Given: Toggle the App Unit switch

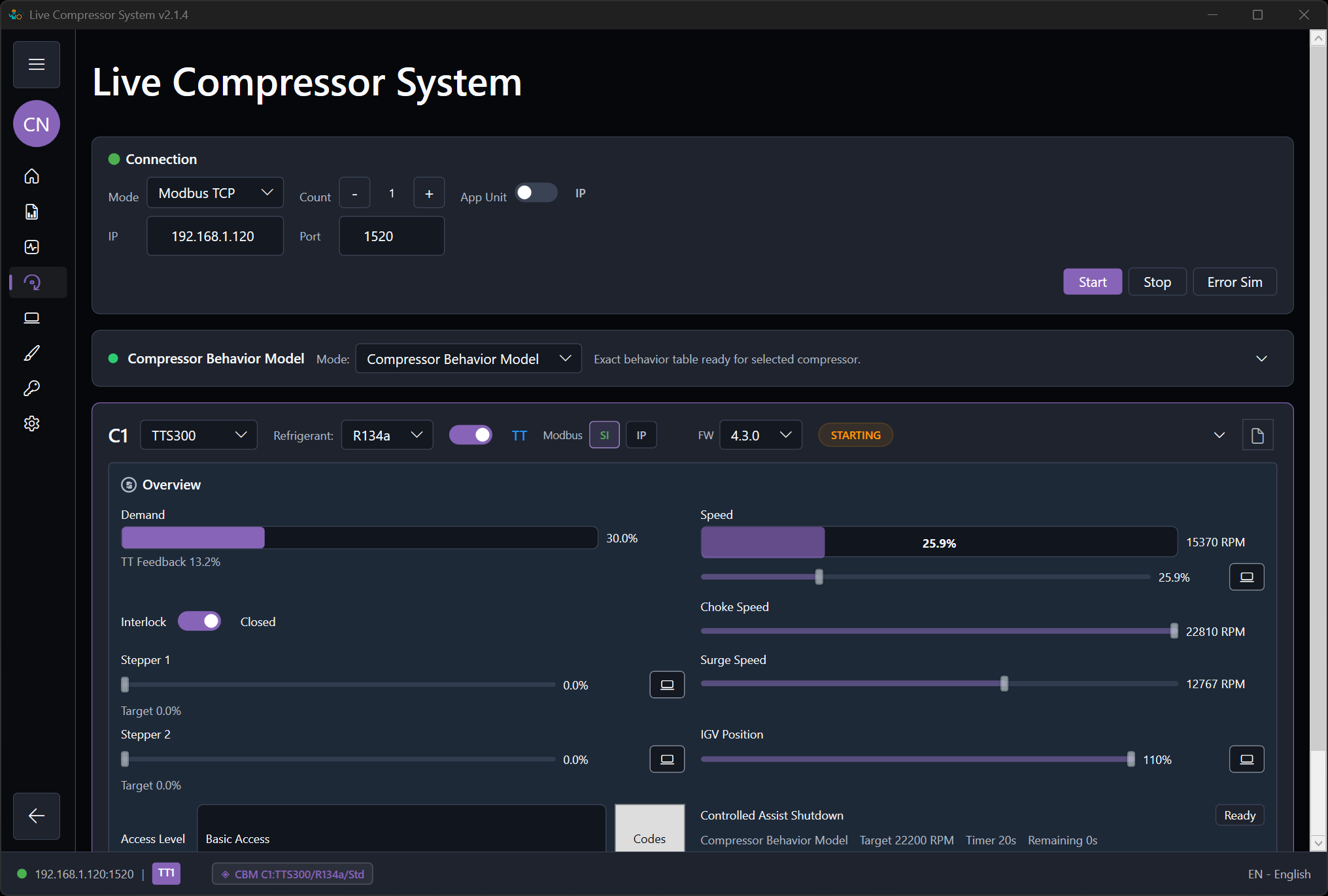Looking at the screenshot, I should click(x=536, y=193).
